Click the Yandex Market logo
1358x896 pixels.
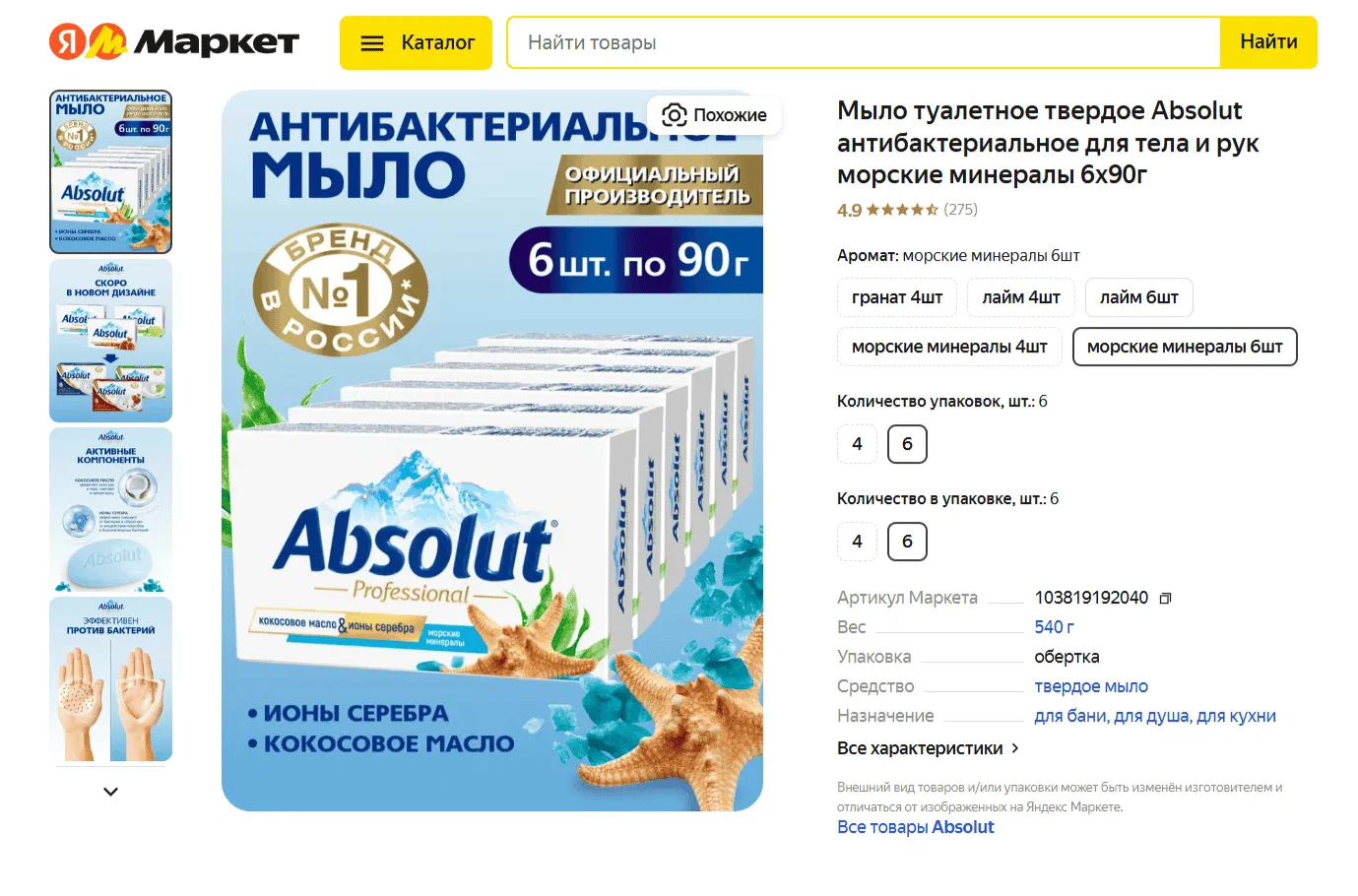(x=174, y=41)
